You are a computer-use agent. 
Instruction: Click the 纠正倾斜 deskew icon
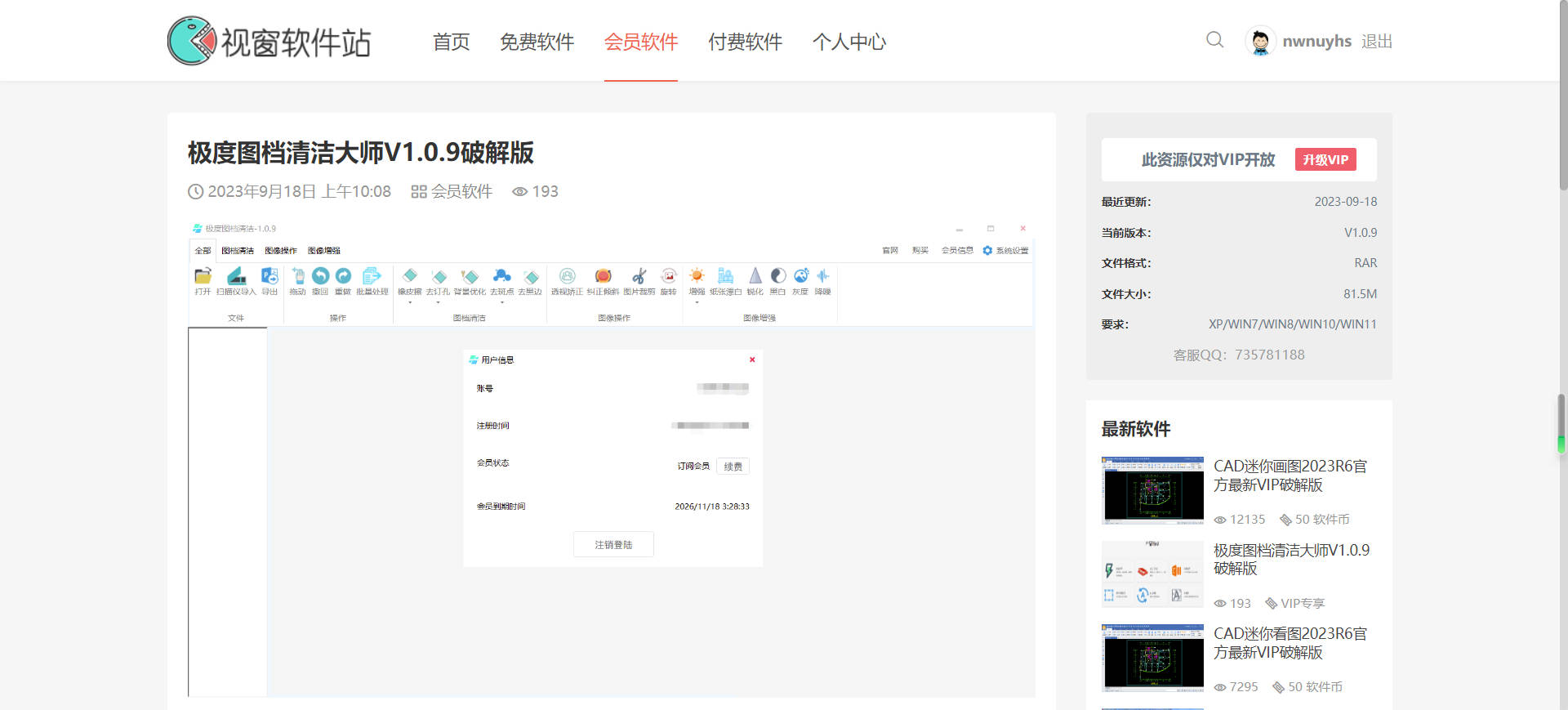pos(603,275)
